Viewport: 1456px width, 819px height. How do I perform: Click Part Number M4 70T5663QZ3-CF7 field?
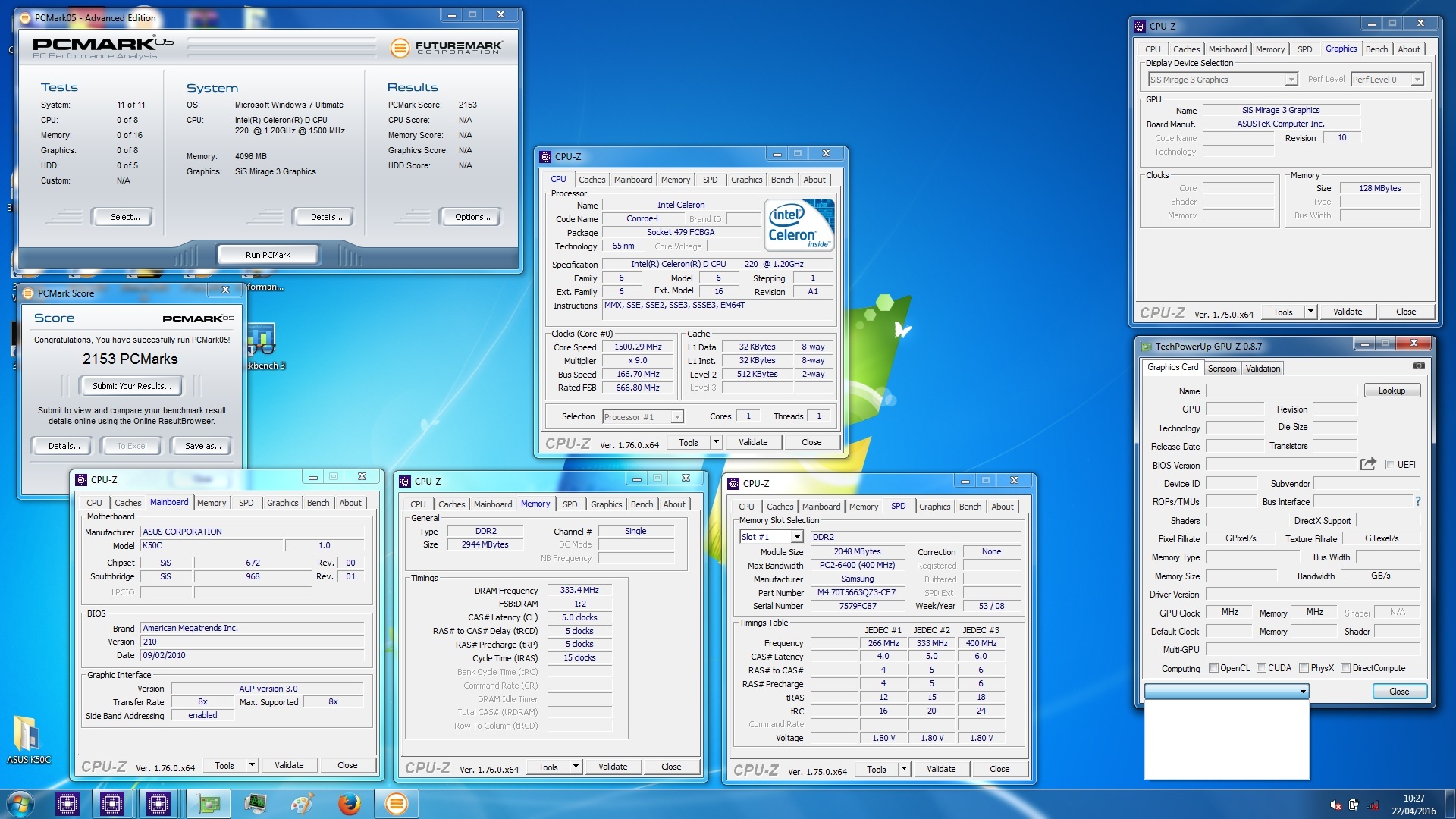tap(857, 593)
